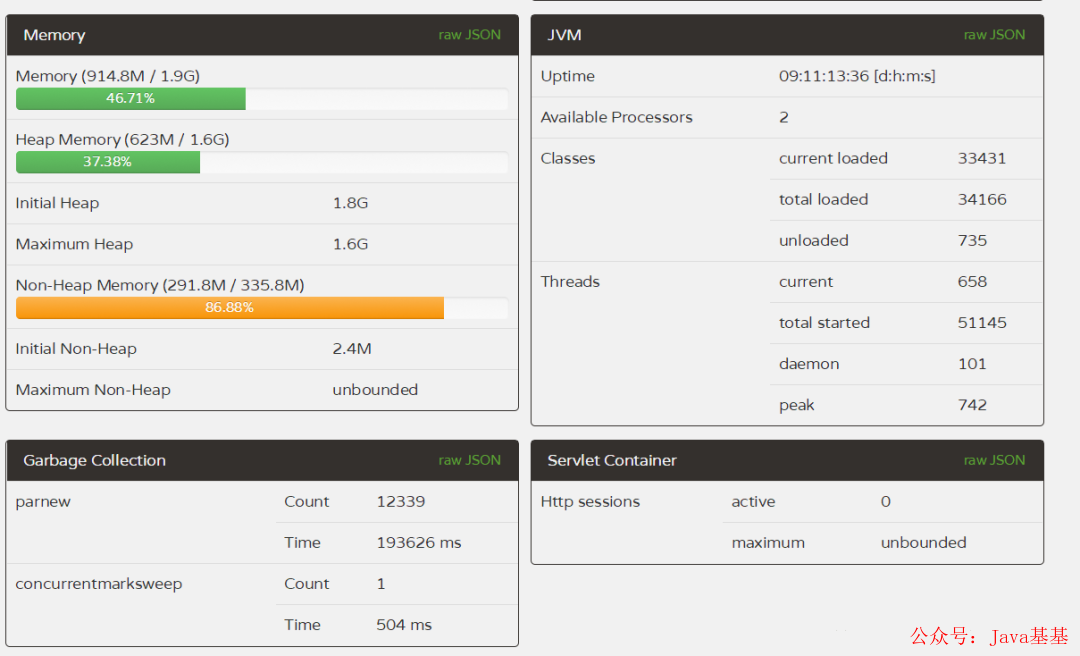The image size is (1080, 656).
Task: Click the Maximum Non-Heap label
Action: click(93, 389)
